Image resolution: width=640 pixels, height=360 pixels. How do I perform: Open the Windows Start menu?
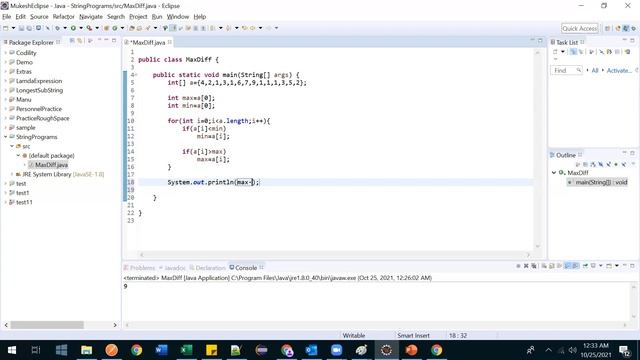[x=11, y=350]
